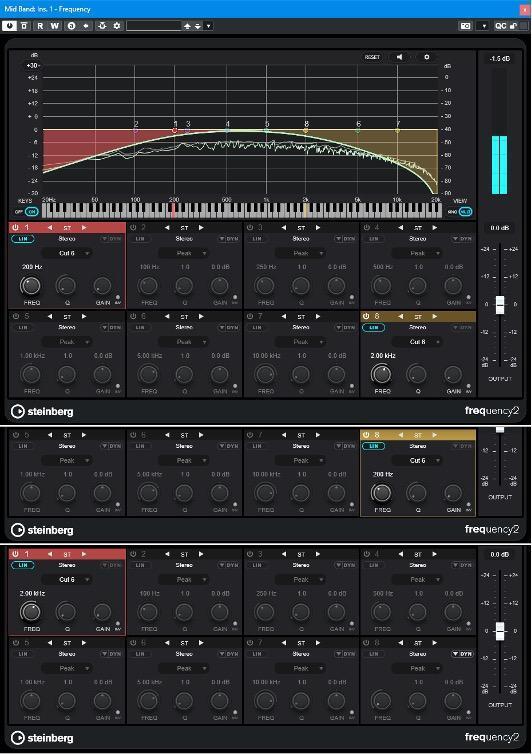Click FREQ knob of 2.00 kHz band 1
Screen dimensions: 532x754
[x=30, y=612]
